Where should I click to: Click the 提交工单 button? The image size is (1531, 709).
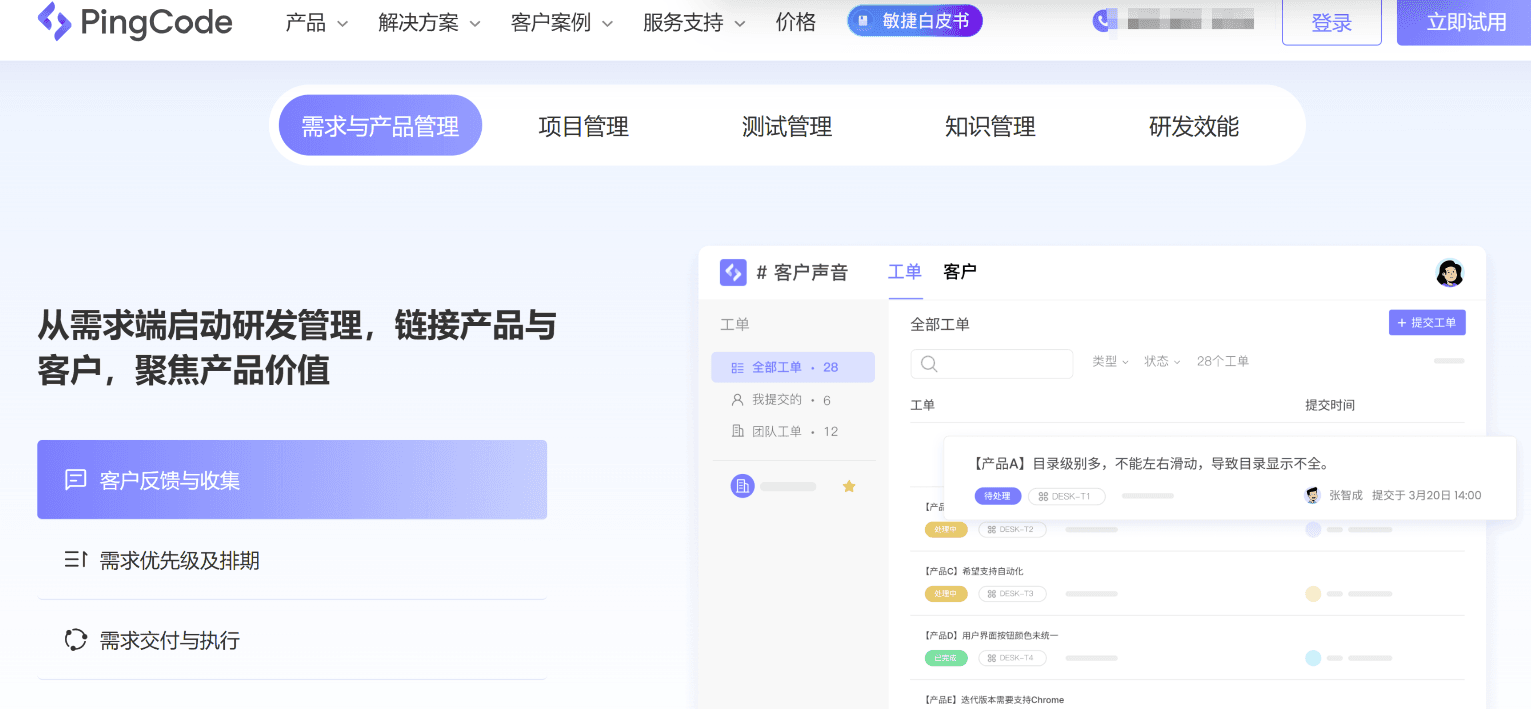[1427, 323]
